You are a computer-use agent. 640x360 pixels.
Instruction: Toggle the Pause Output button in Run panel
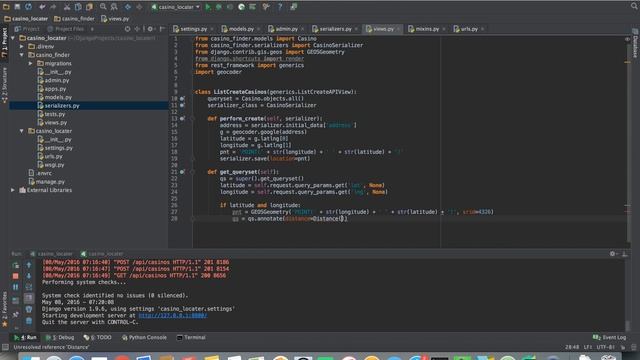click(16, 287)
